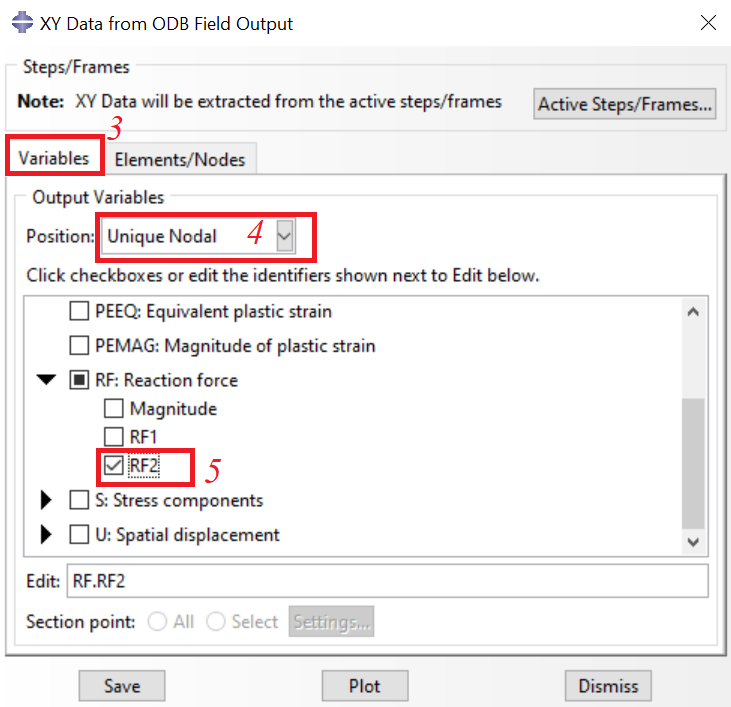This screenshot has width=731, height=707.
Task: Open the Position dropdown showing Unique Nodal
Action: point(199,236)
